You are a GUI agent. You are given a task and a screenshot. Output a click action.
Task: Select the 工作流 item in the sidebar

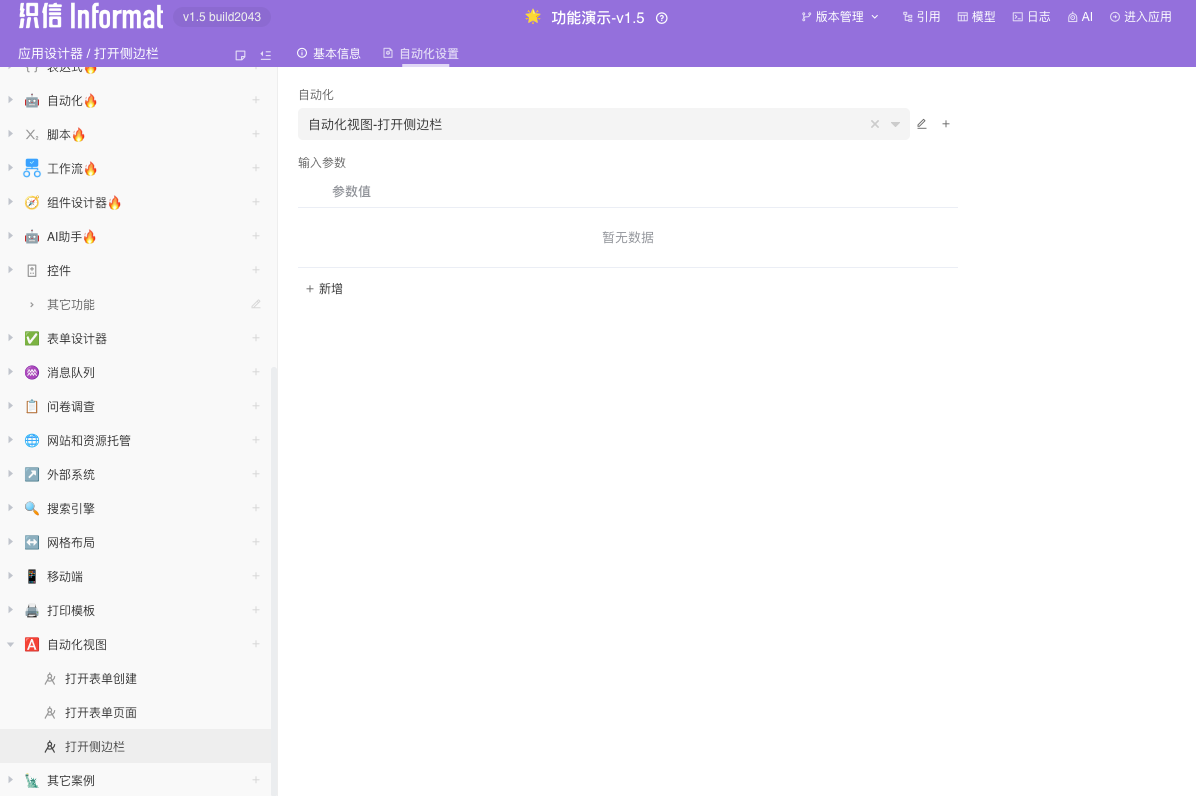(x=70, y=168)
